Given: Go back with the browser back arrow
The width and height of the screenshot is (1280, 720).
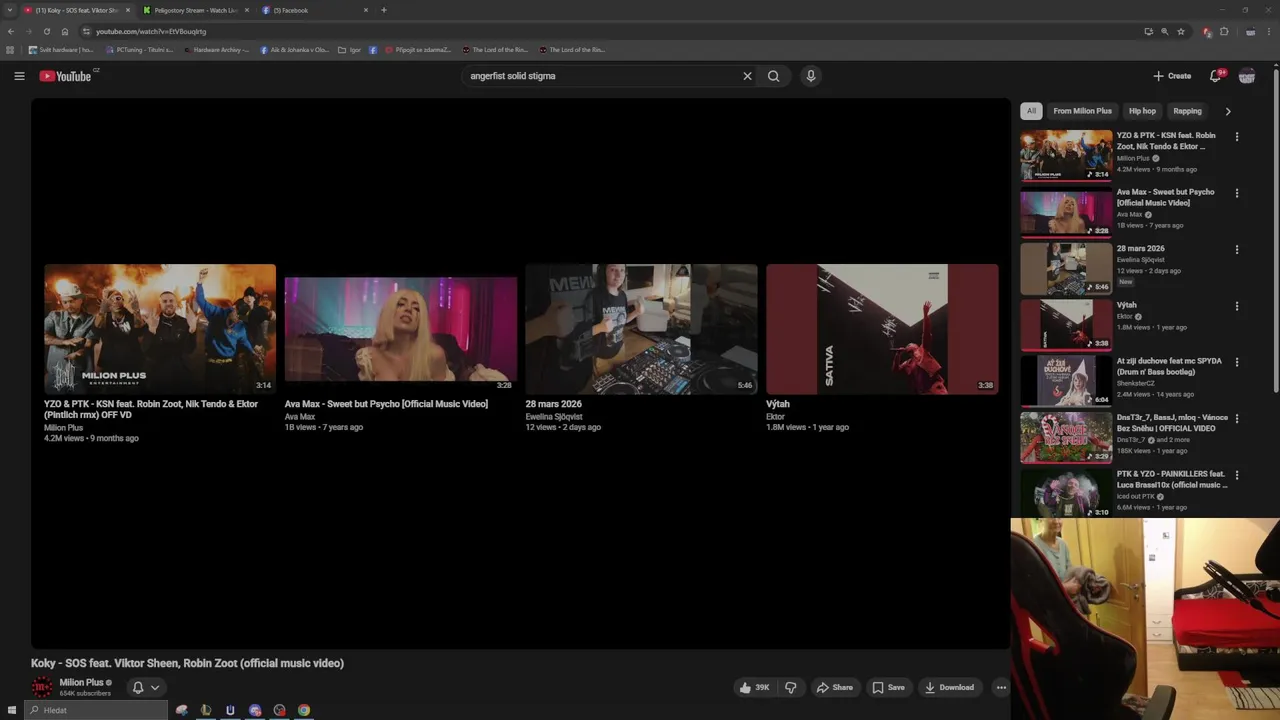Looking at the screenshot, I should [10, 31].
